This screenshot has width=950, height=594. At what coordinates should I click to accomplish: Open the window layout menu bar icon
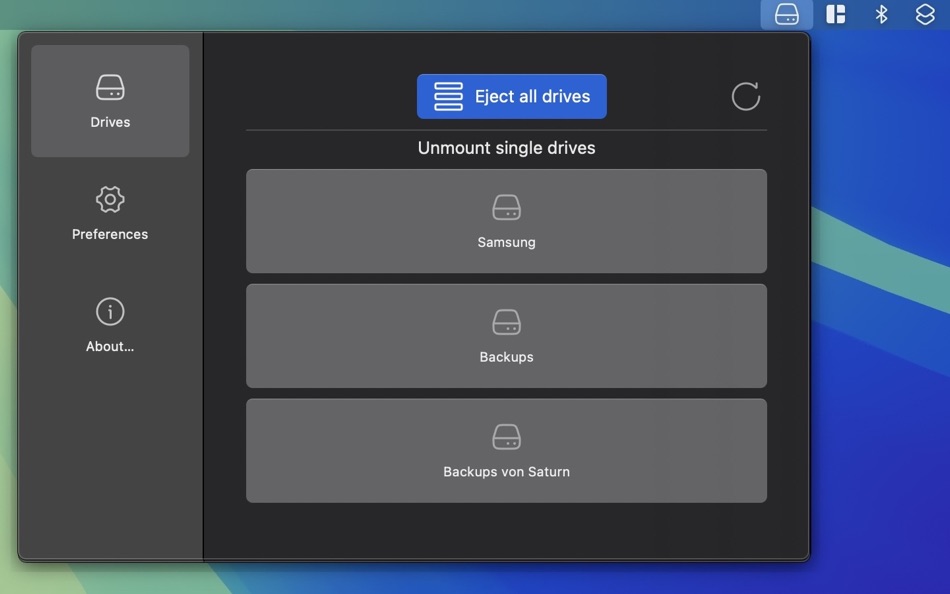835,14
